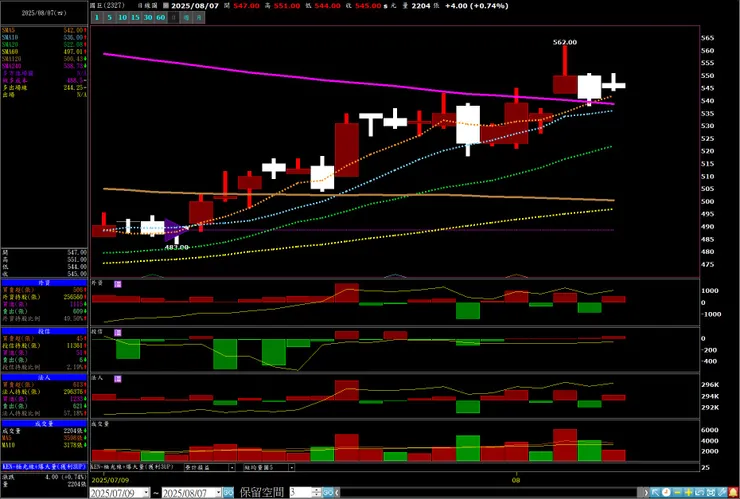The image size is (740, 499).
Task: Select the arrow pointer tool icon
Action: 655,493
